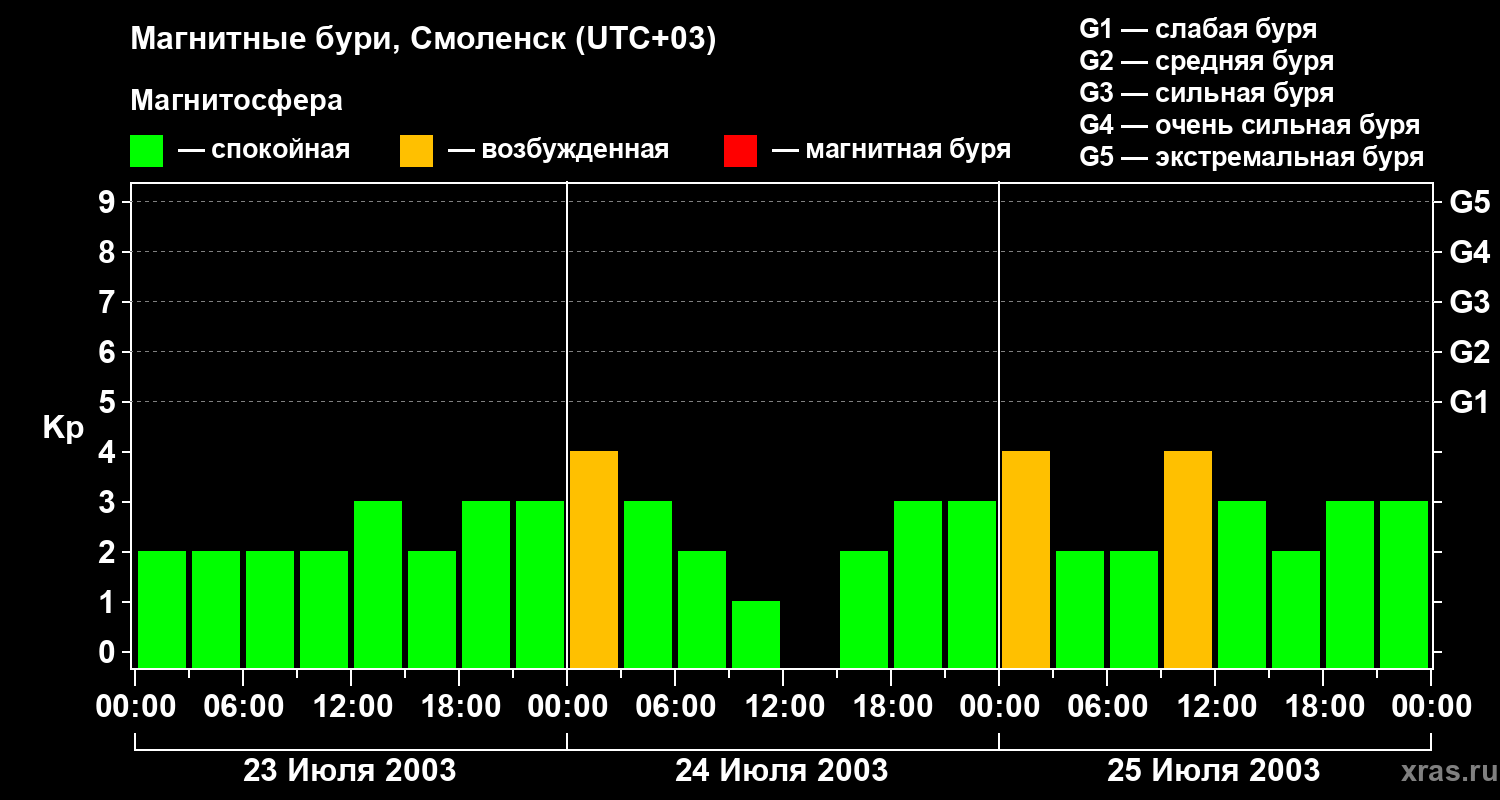Click the G1 storm level label
Viewport: 1500px width, 800px height.
[x=1470, y=402]
